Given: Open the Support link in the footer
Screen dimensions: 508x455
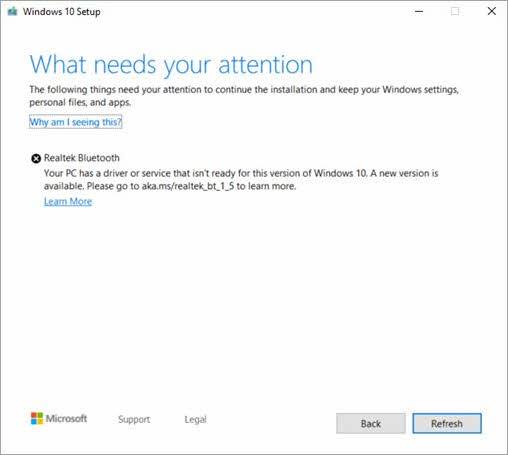Looking at the screenshot, I should coord(134,419).
